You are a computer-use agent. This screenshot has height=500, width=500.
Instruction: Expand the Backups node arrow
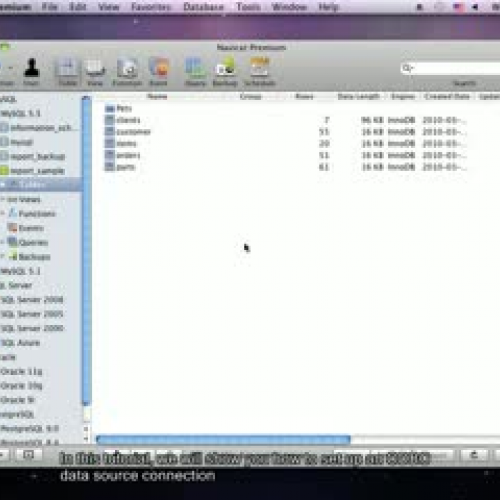(2, 257)
